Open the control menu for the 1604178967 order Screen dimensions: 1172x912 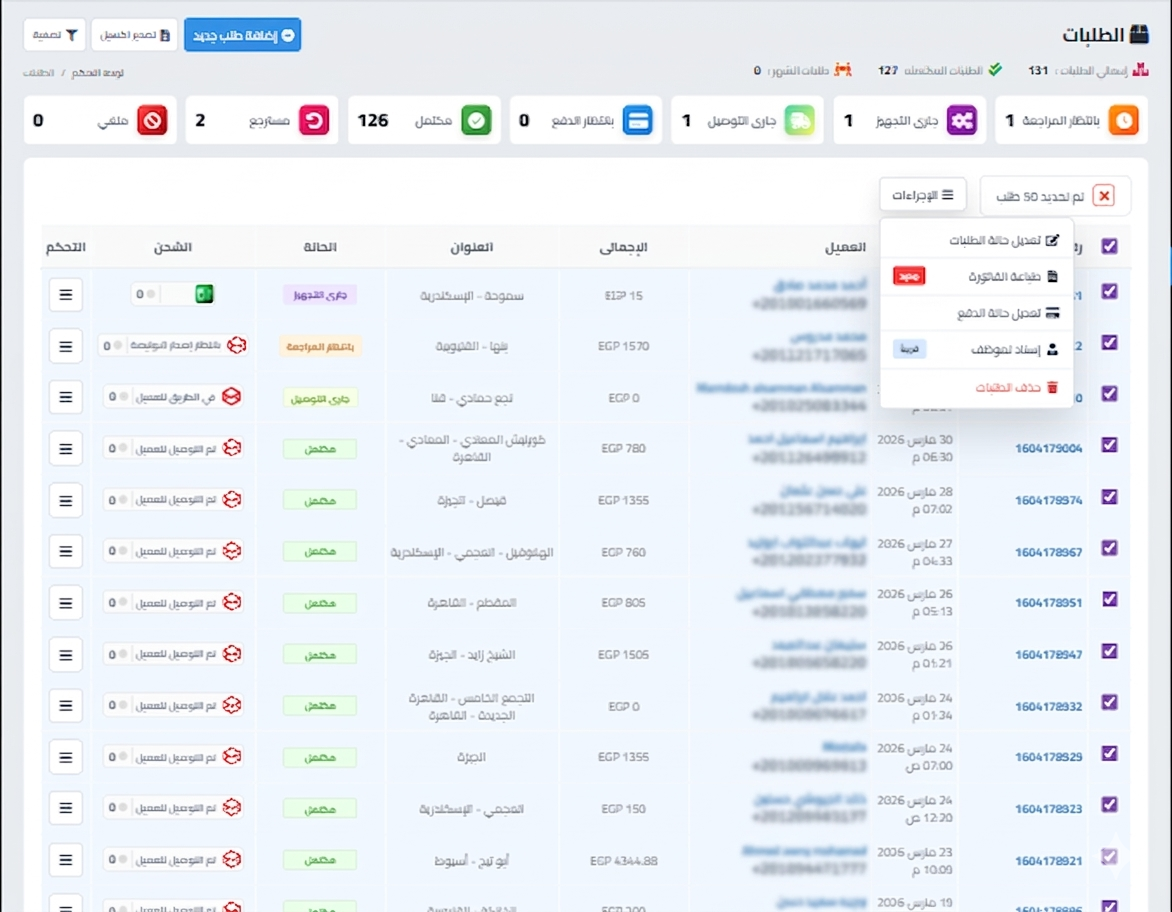[65, 551]
